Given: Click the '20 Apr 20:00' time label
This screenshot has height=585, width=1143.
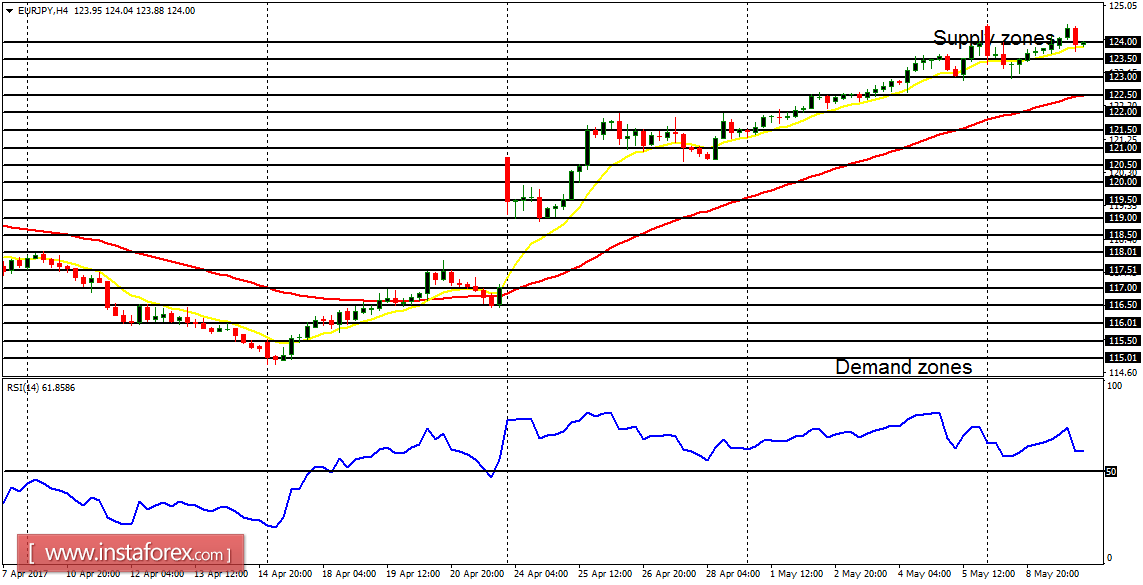Looking at the screenshot, I should [x=477, y=575].
